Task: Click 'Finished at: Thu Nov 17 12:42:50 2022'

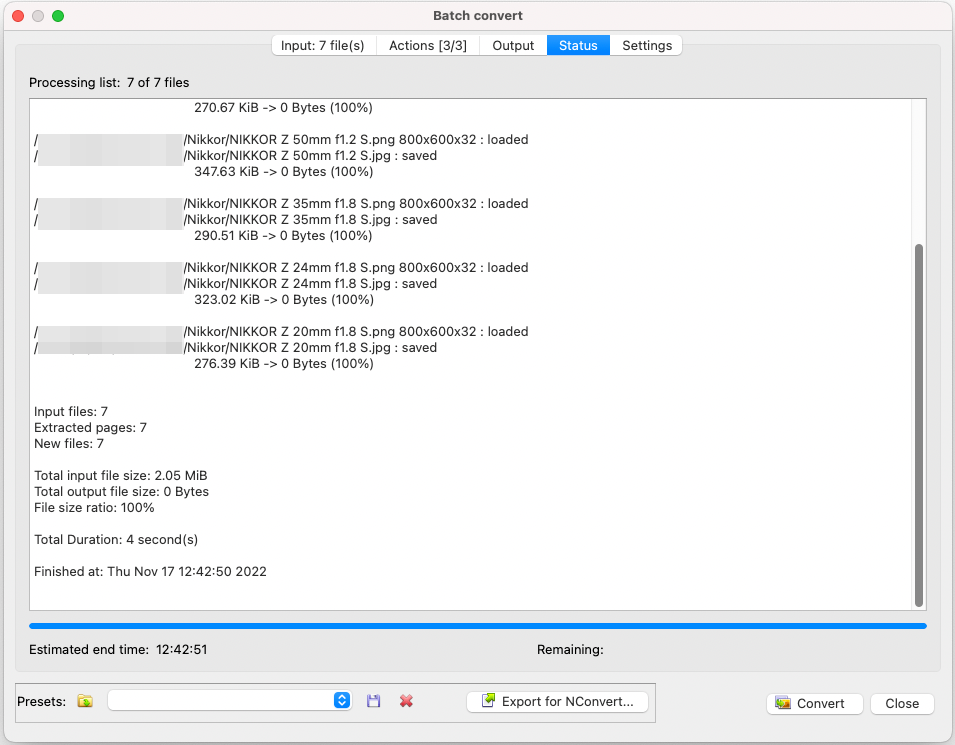Action: (150, 571)
